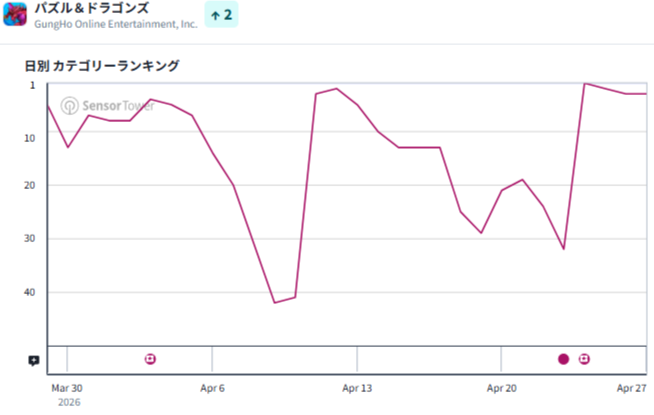
Task: Click the filled magenta circle timeline marker
Action: tap(564, 359)
